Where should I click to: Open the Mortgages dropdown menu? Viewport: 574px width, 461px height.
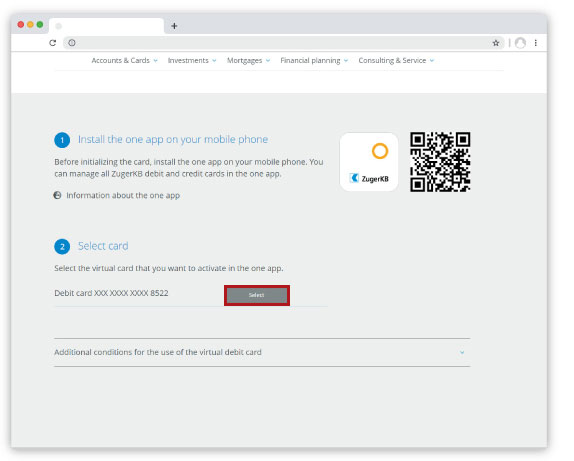(249, 60)
